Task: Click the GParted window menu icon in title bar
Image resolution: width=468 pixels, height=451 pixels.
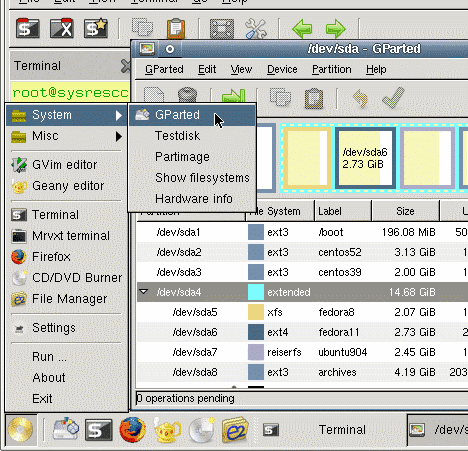Action: coord(147,49)
